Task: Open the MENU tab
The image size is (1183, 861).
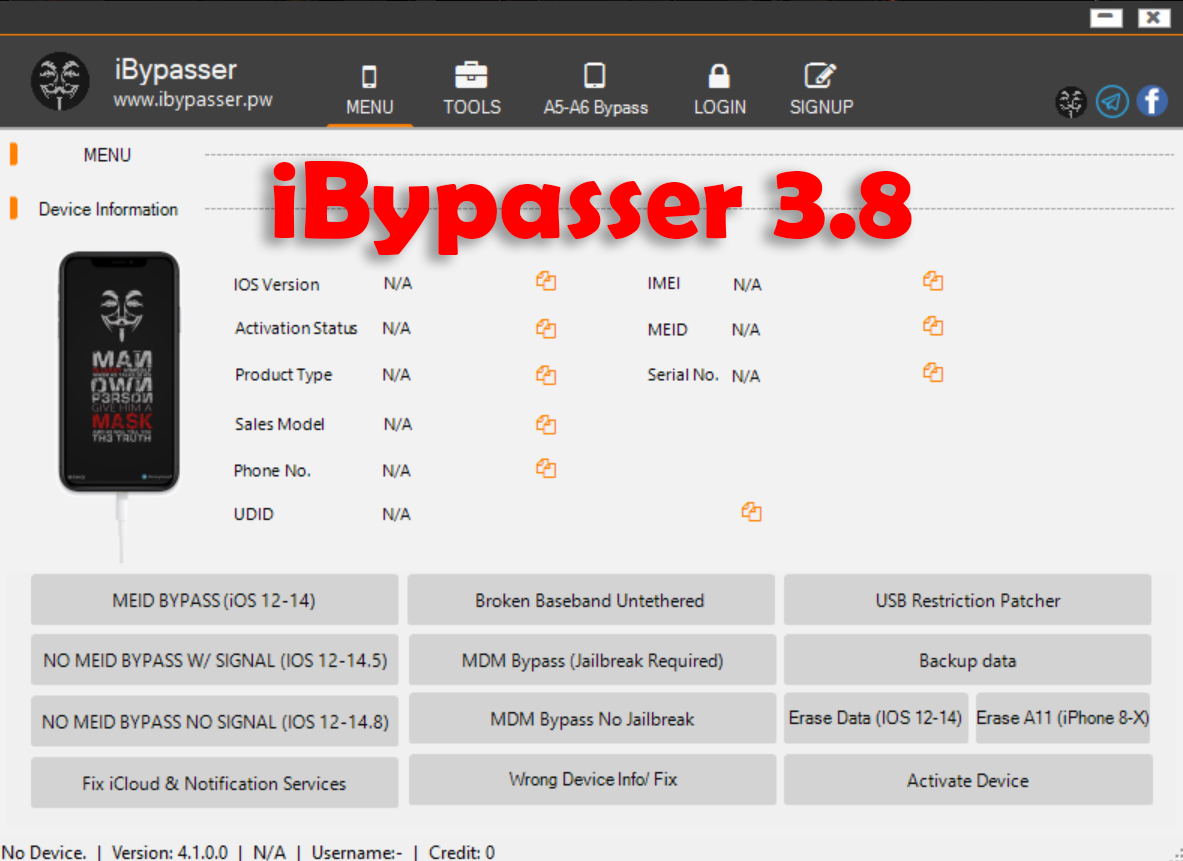Action: coord(370,91)
